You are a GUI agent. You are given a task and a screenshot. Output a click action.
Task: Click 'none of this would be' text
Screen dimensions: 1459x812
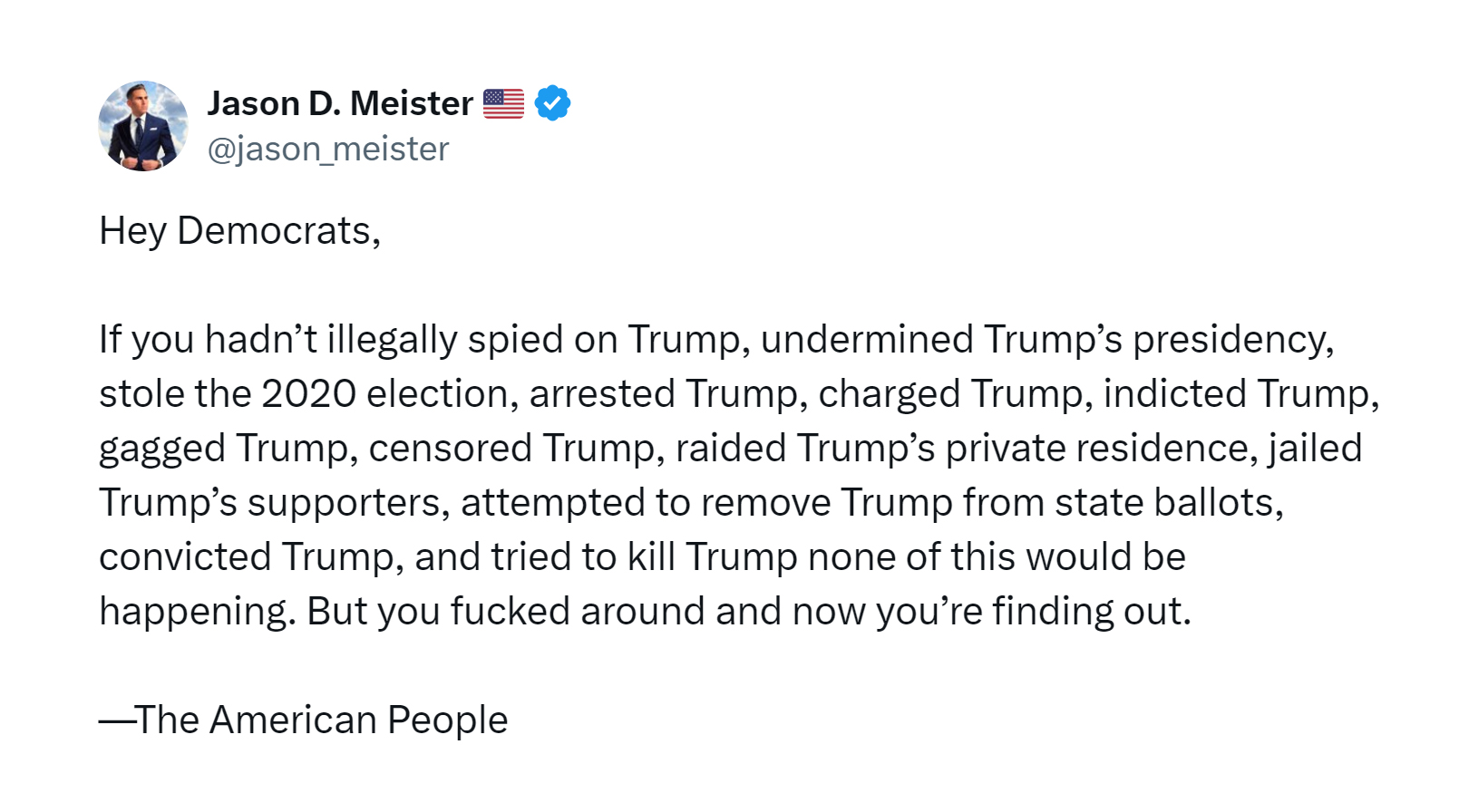(x=996, y=557)
